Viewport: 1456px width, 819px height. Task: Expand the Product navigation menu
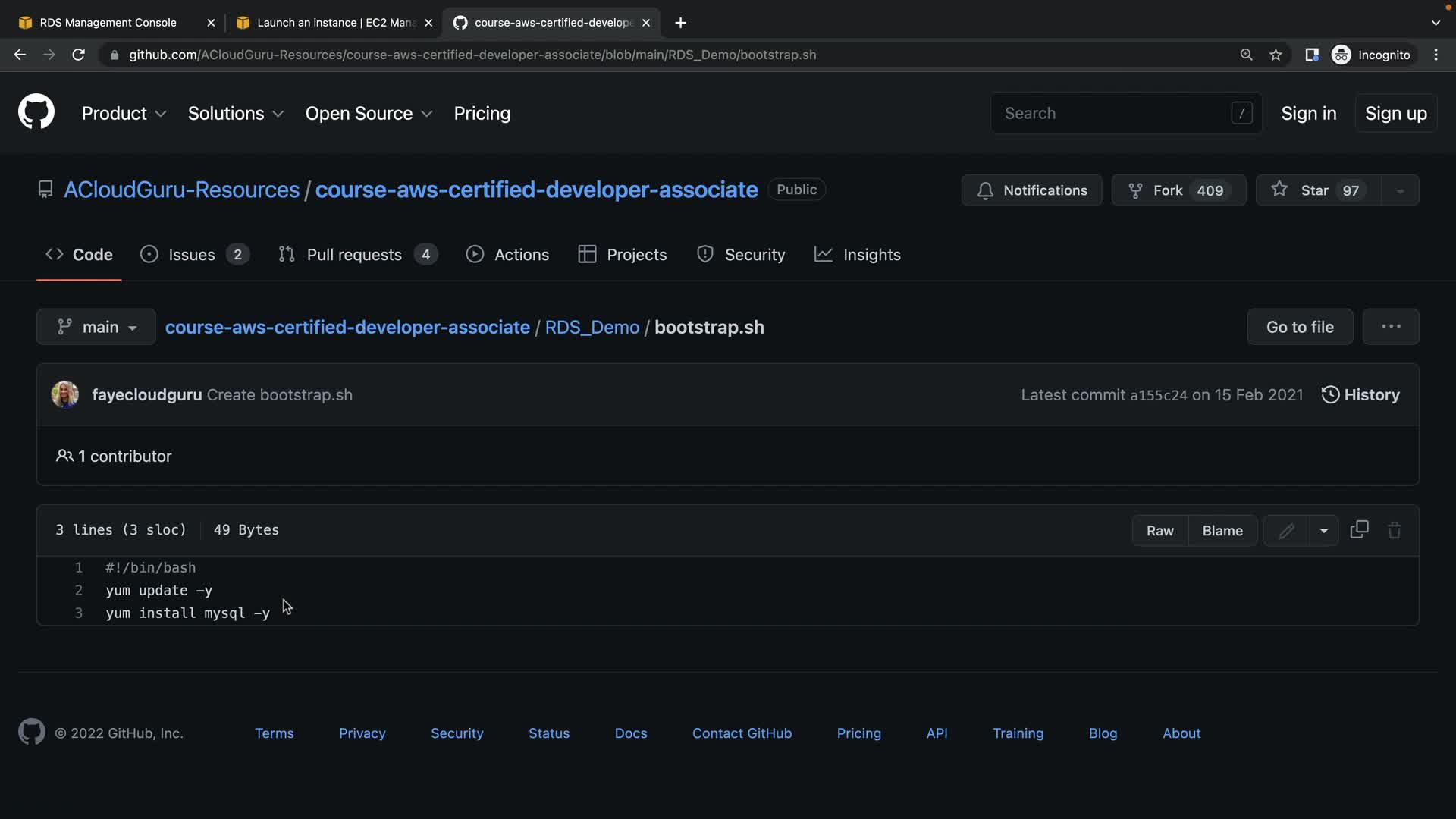click(x=124, y=113)
